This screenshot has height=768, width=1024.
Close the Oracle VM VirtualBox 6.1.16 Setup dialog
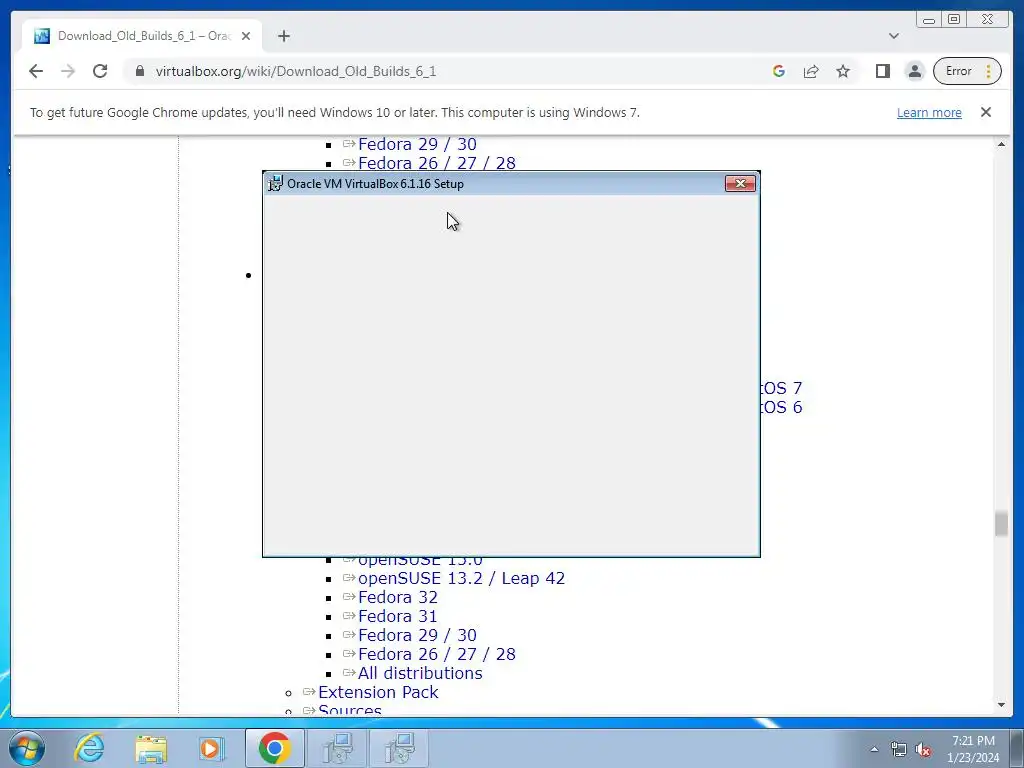coord(740,184)
